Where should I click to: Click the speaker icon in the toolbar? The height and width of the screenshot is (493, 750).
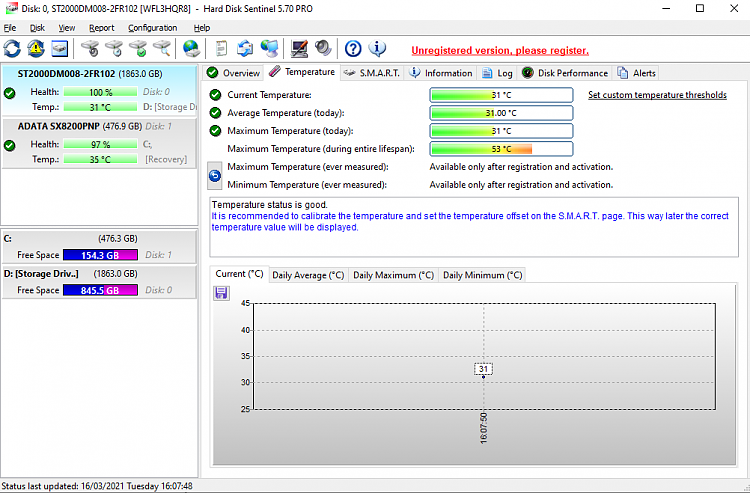(323, 48)
